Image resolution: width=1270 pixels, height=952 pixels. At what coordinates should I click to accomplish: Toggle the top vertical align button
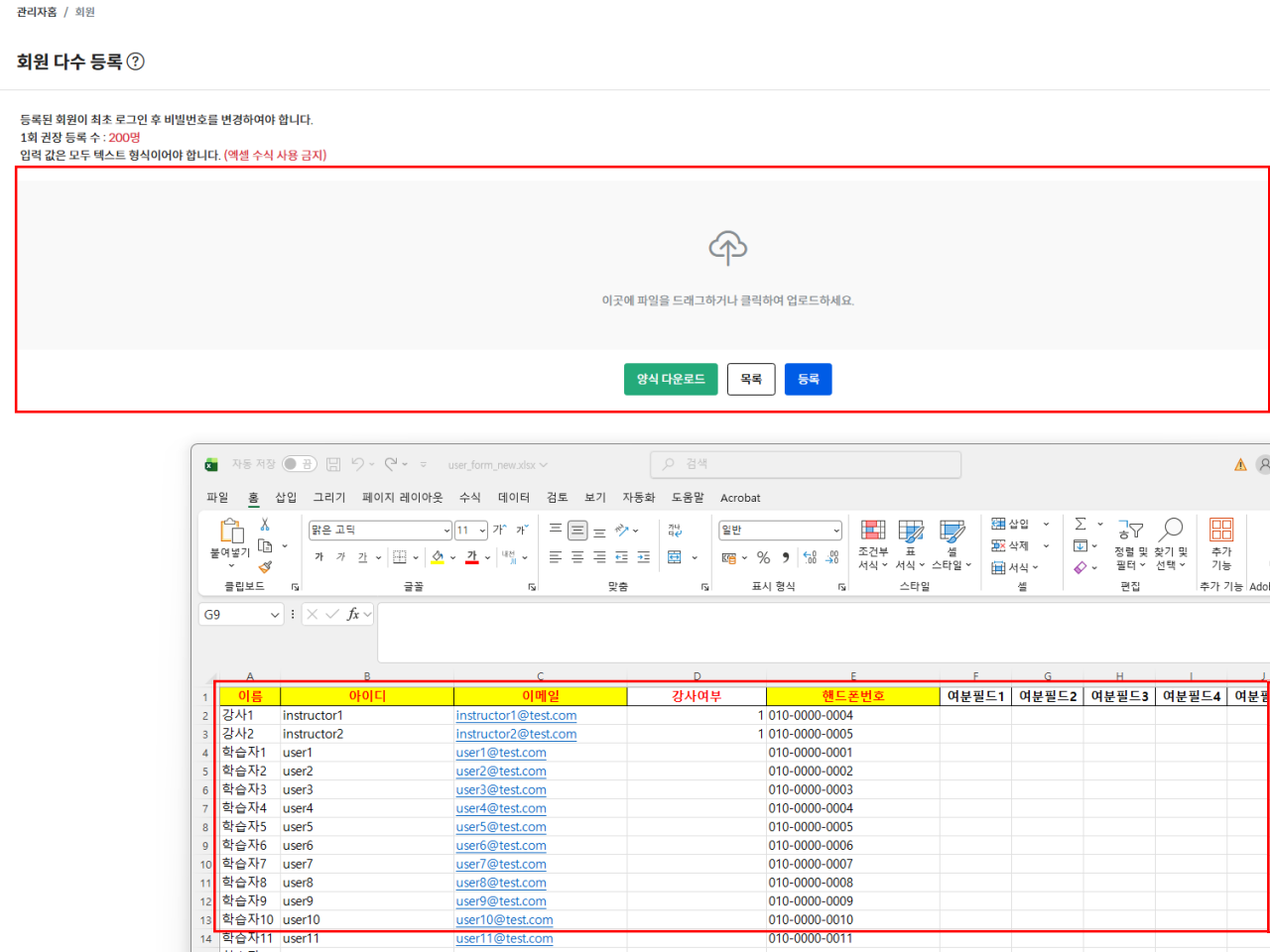click(x=556, y=529)
